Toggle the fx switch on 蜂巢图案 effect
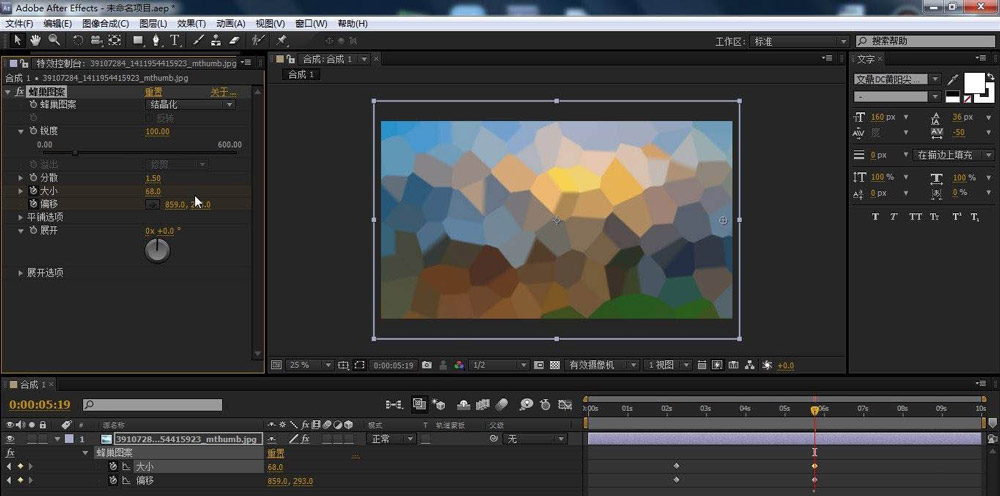Screen dimensions: 1000x496 (x=20, y=92)
